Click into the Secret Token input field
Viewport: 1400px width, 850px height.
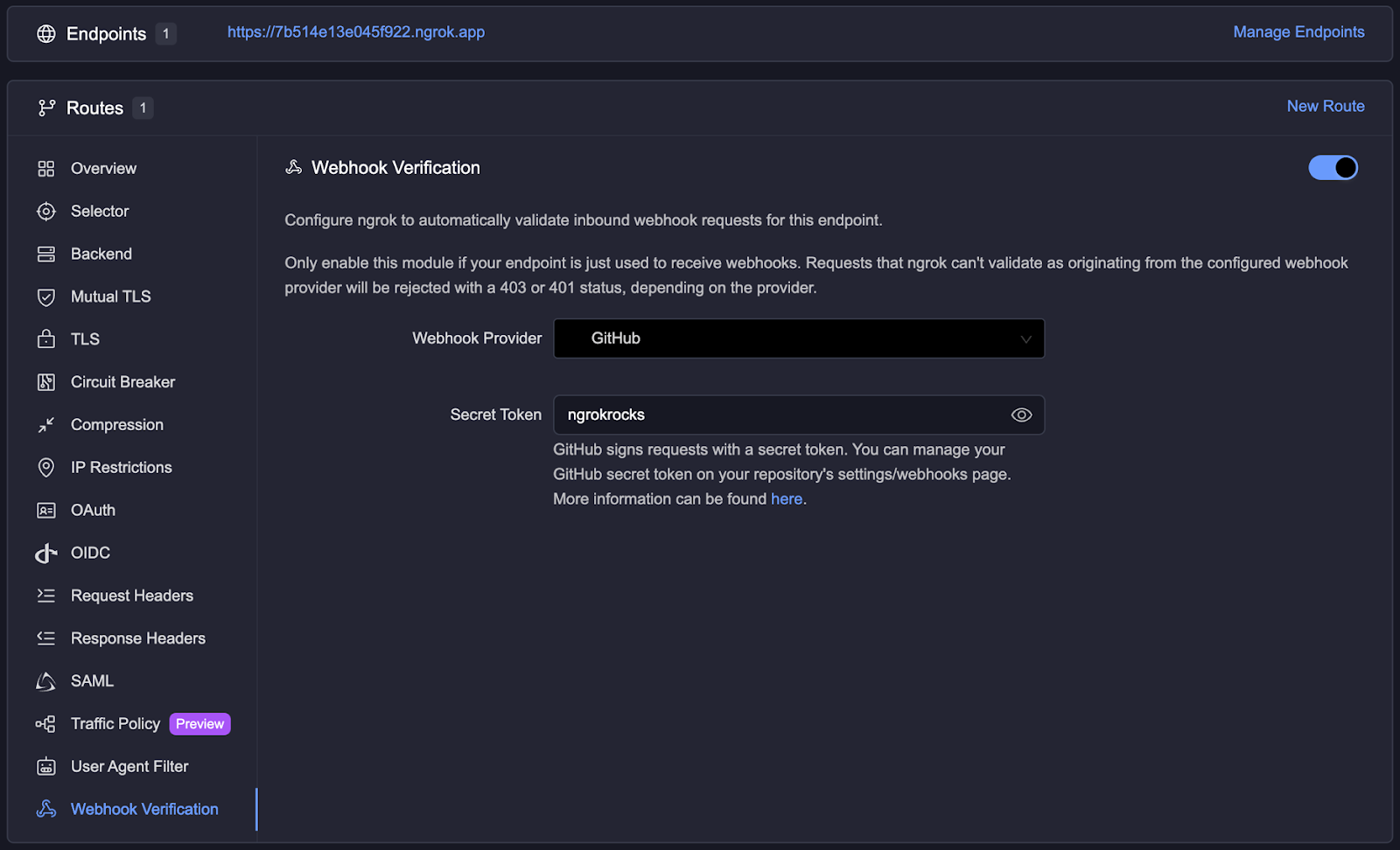tap(779, 415)
